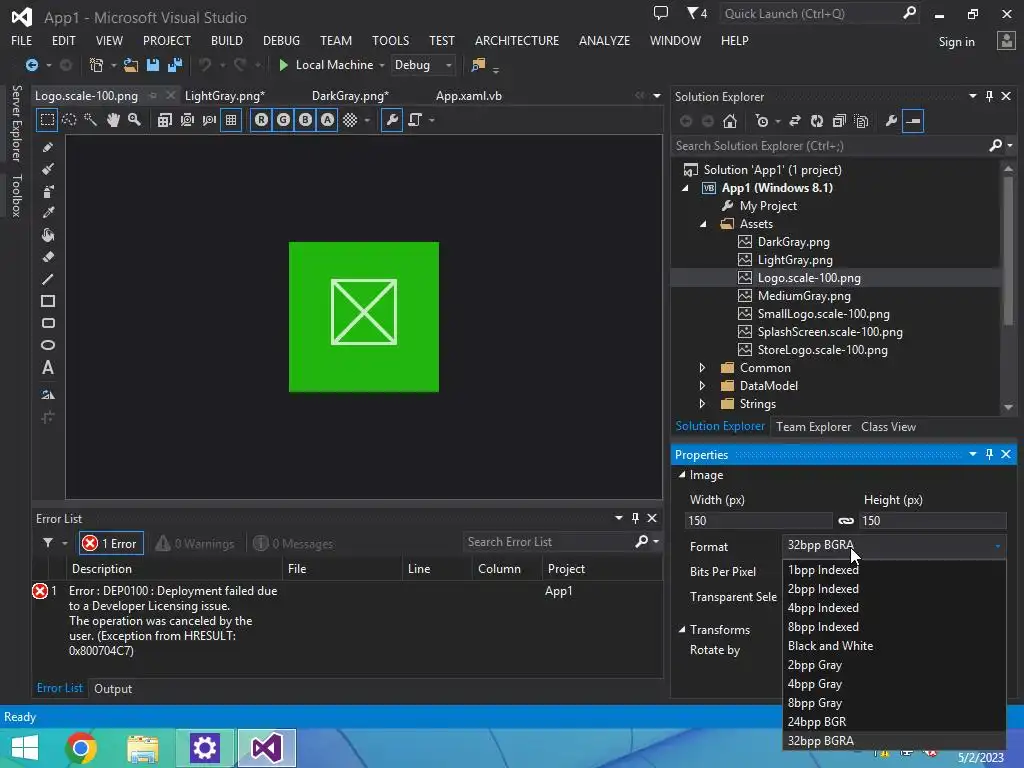Expand the Common folder
1024x768 pixels.
pyautogui.click(x=703, y=368)
